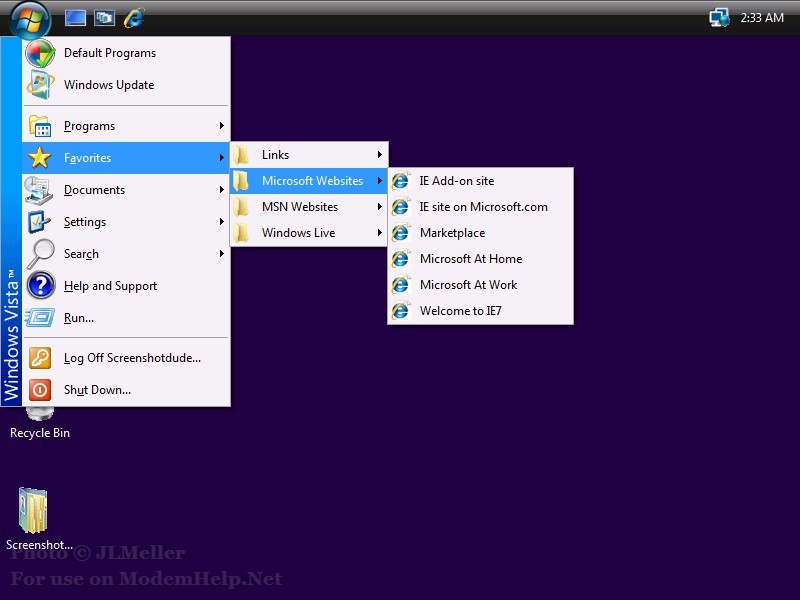Click the Windows Live folder icon

[x=241, y=233]
